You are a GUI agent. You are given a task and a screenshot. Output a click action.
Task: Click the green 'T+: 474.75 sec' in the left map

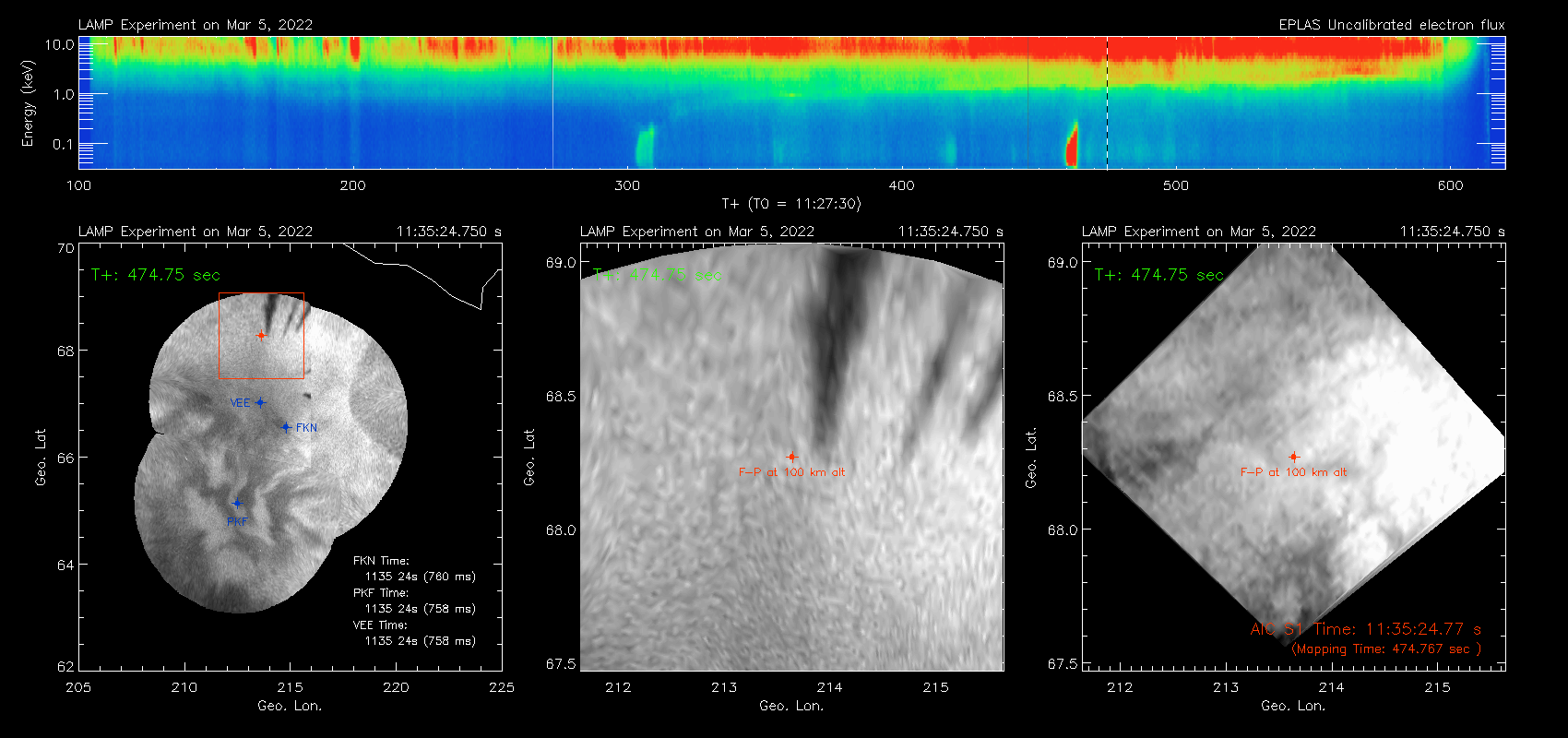[156, 275]
